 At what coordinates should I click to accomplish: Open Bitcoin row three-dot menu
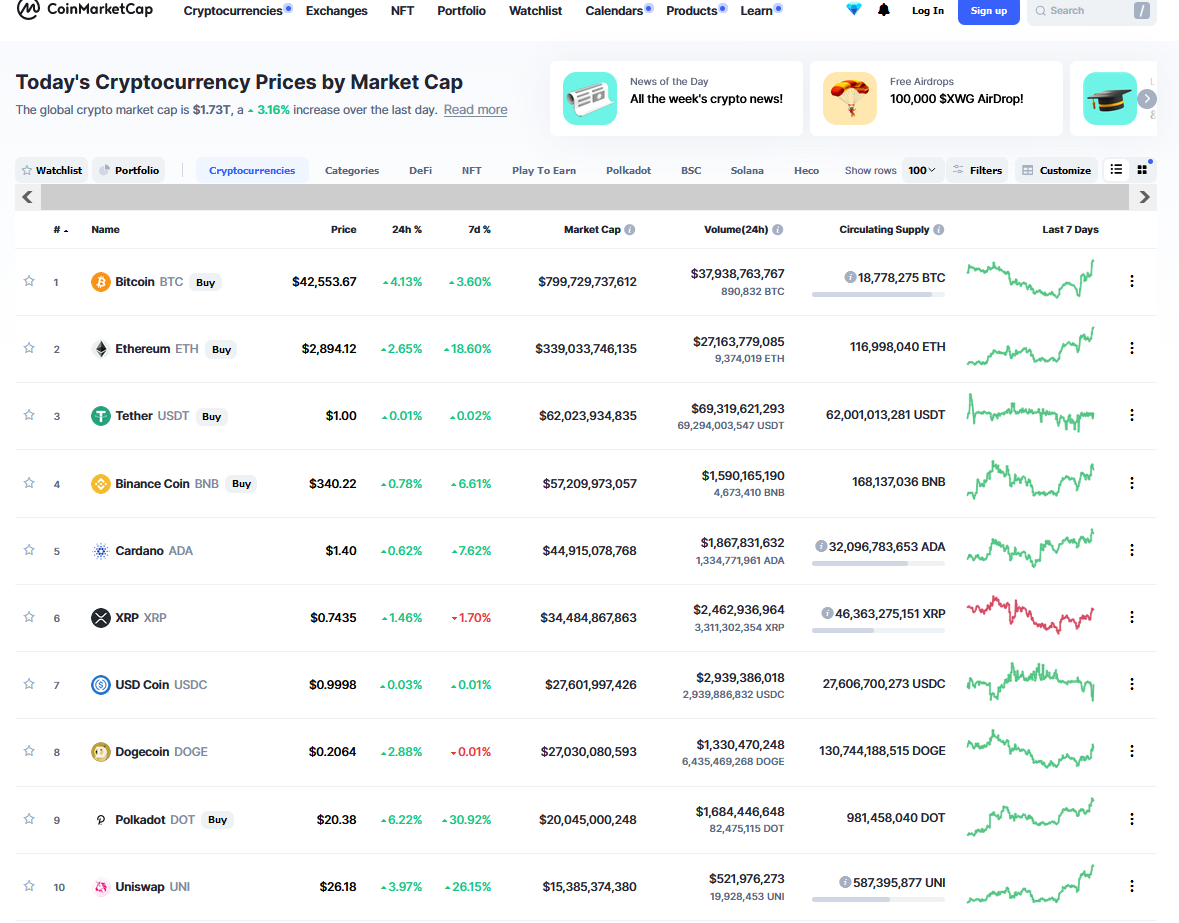tap(1132, 281)
